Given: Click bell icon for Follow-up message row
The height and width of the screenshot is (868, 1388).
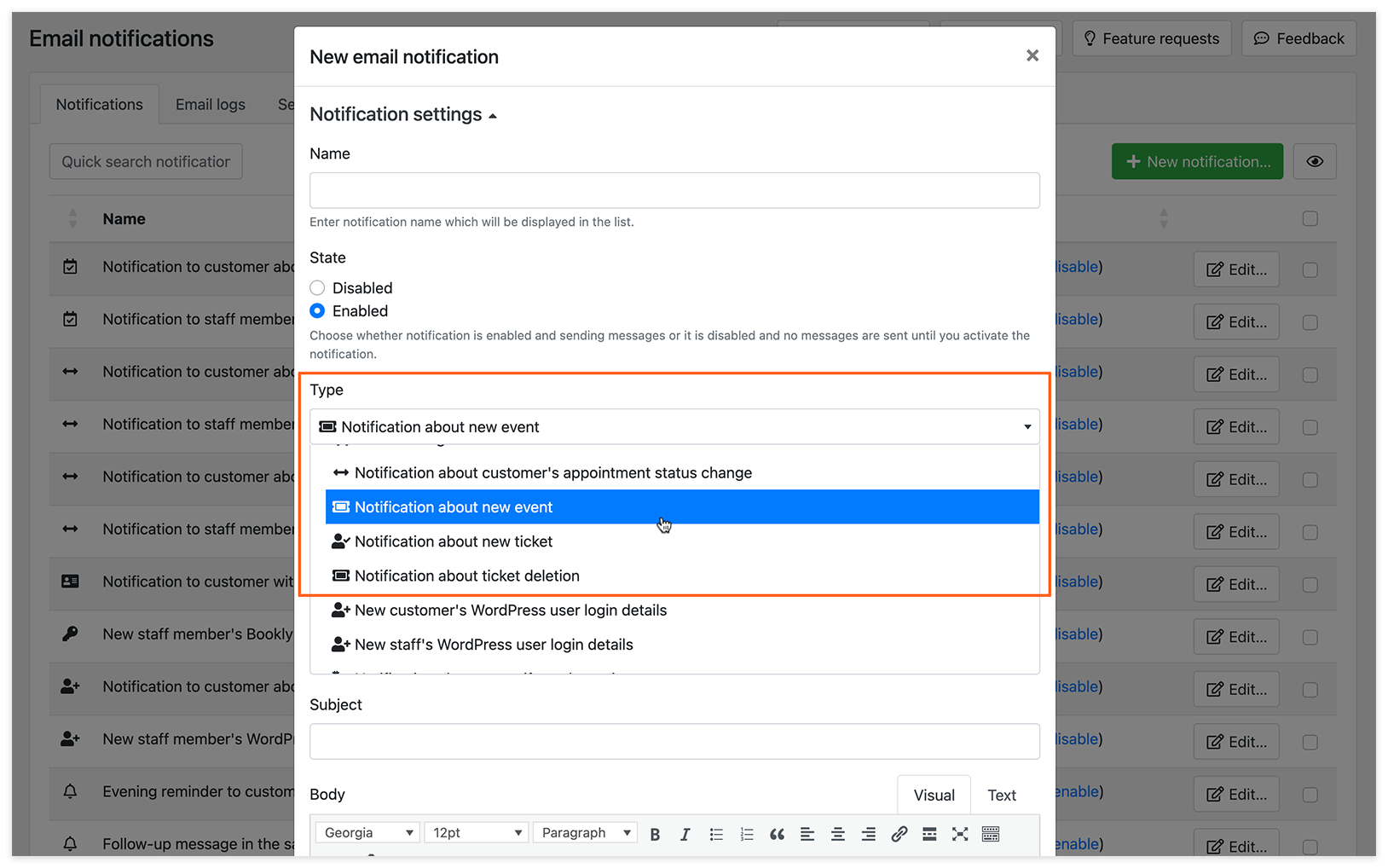Looking at the screenshot, I should click(70, 843).
